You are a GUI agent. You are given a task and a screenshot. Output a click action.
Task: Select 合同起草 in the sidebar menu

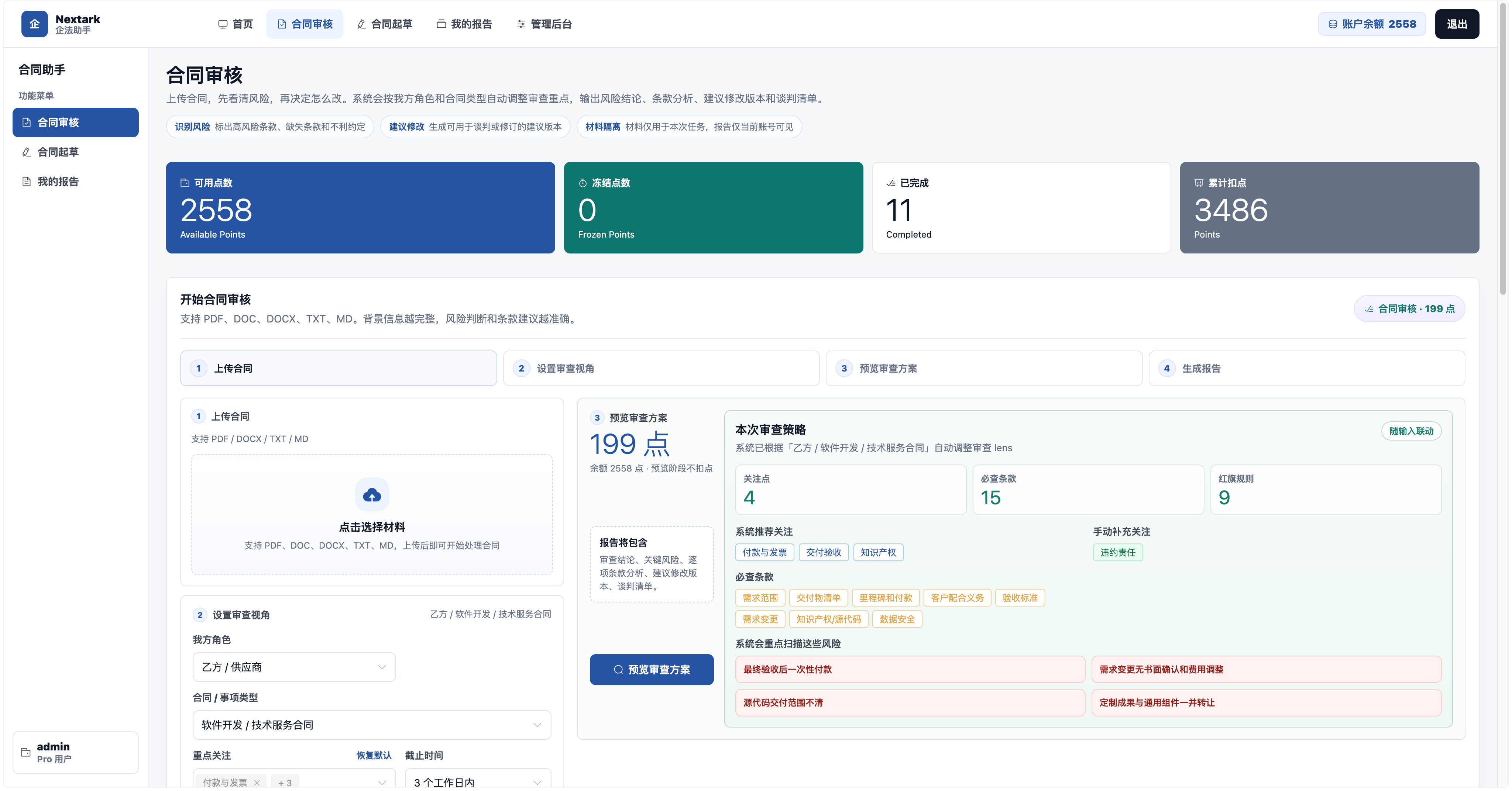(x=76, y=152)
